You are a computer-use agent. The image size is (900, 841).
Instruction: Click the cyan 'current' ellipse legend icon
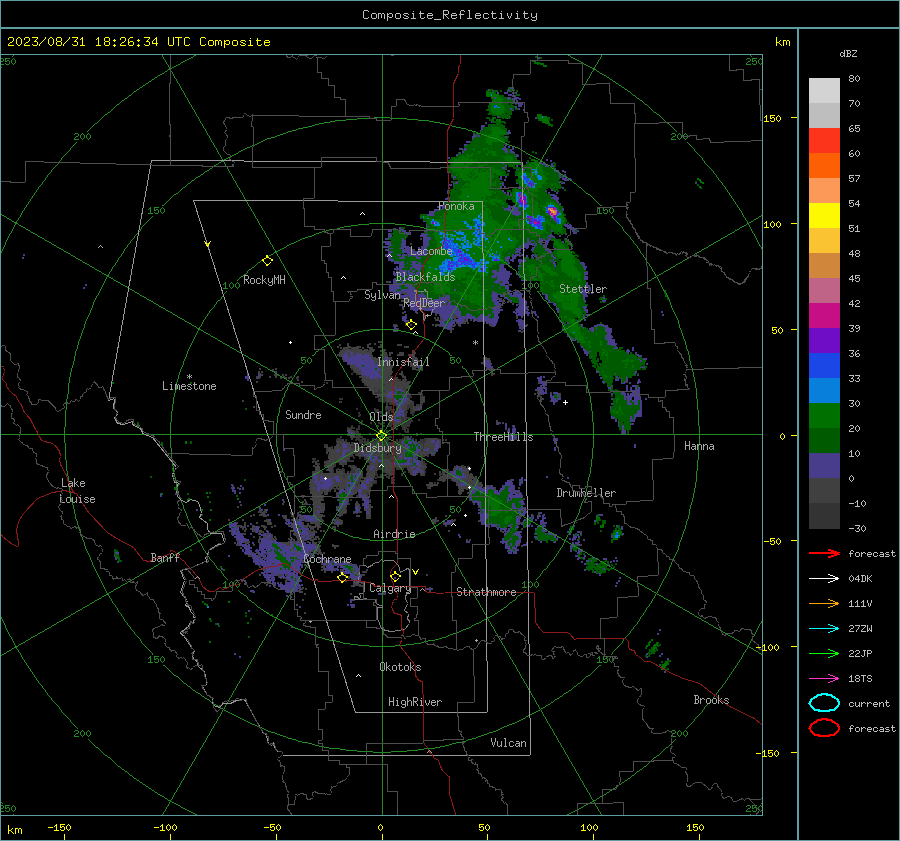coord(824,703)
